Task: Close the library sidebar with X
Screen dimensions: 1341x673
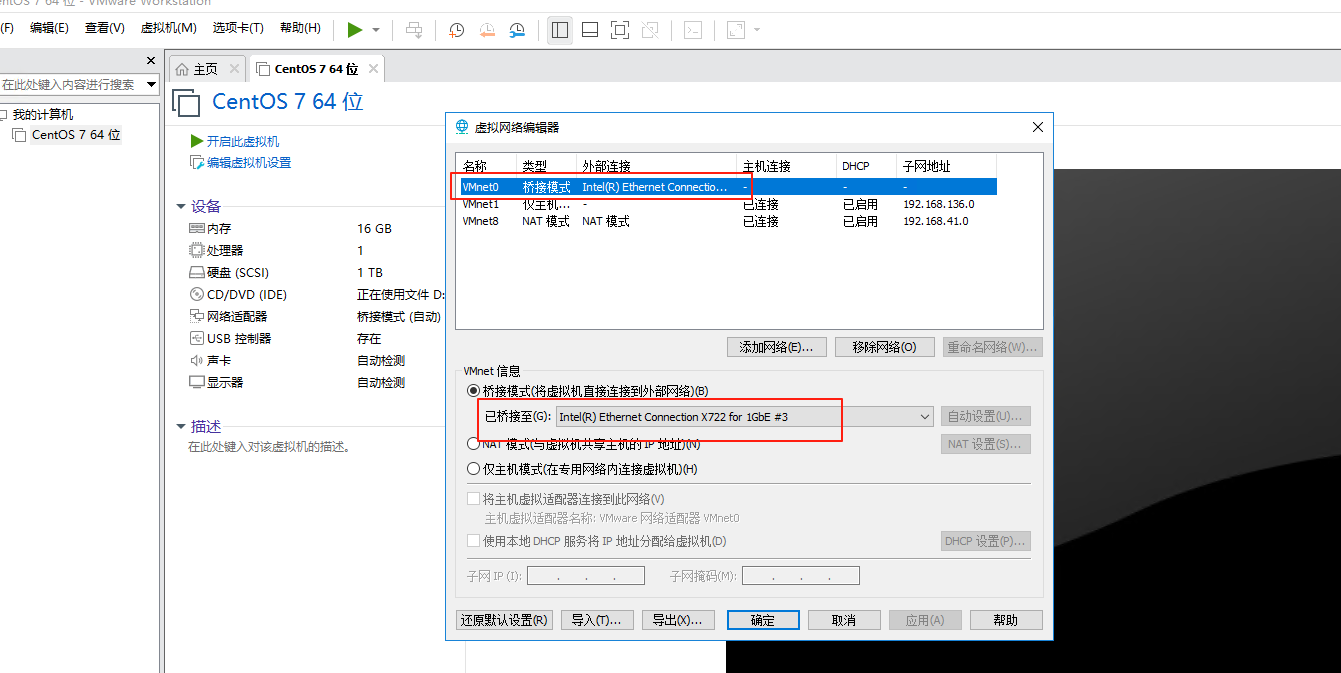Action: (151, 61)
